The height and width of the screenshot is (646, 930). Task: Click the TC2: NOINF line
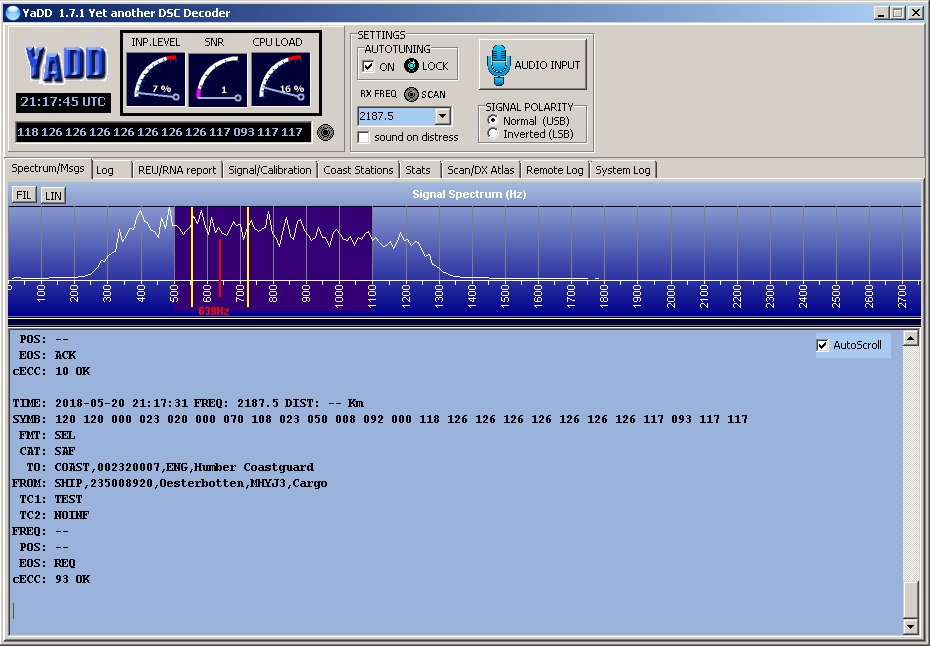click(x=54, y=515)
